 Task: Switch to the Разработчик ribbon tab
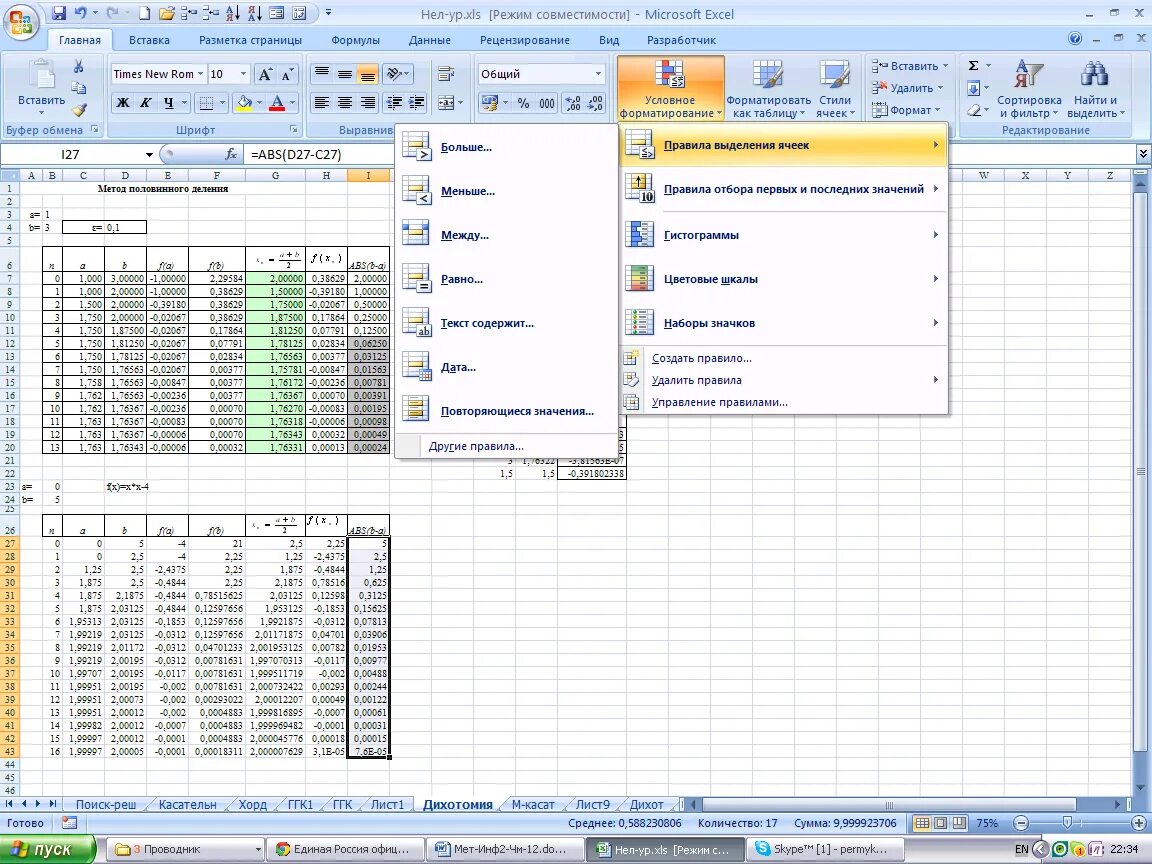(681, 40)
